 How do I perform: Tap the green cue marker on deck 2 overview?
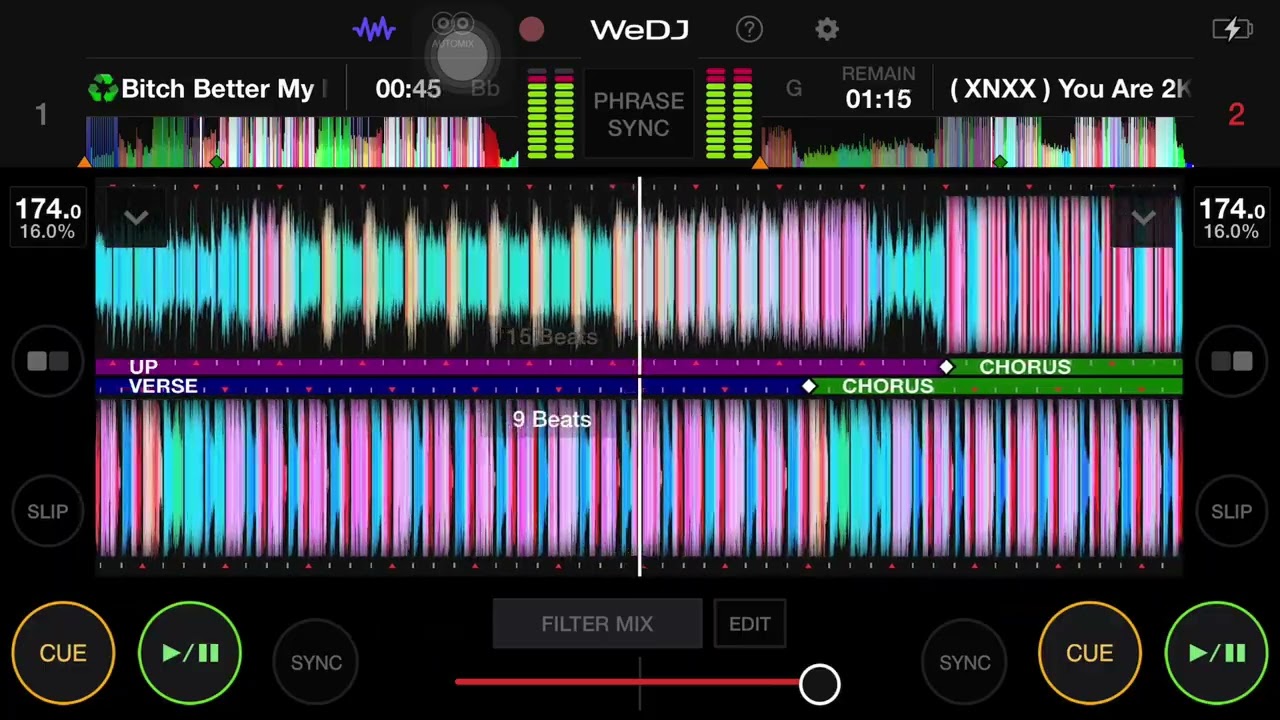click(1000, 161)
